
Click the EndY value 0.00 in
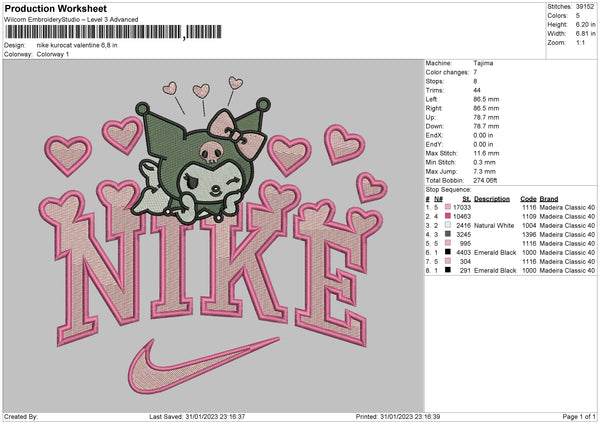click(x=483, y=144)
